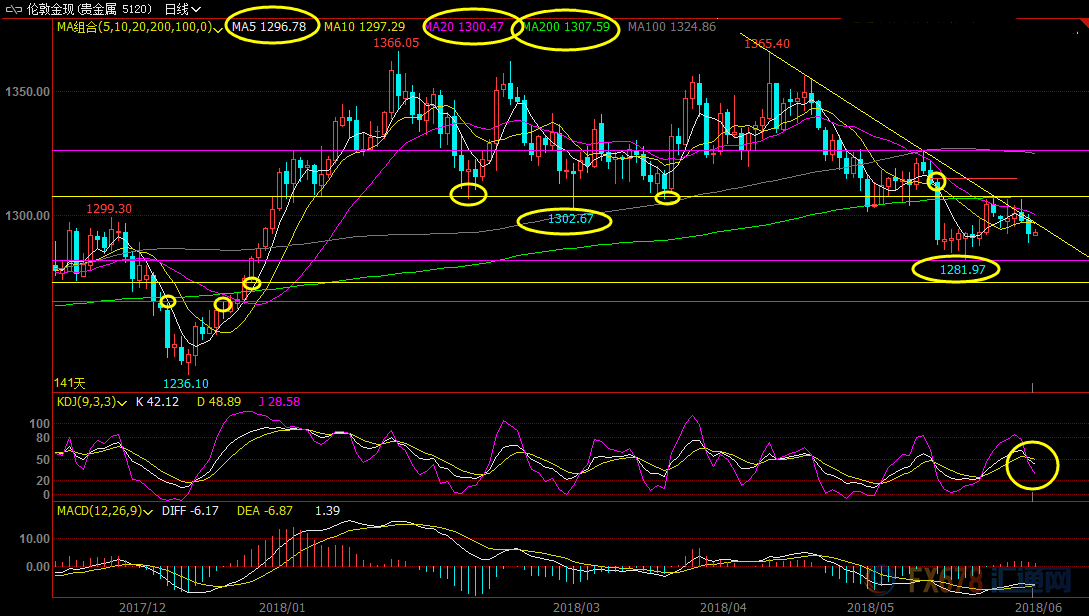Select the MA10 1297.29 readout
Viewport: 1089px width, 616px height.
coord(365,27)
